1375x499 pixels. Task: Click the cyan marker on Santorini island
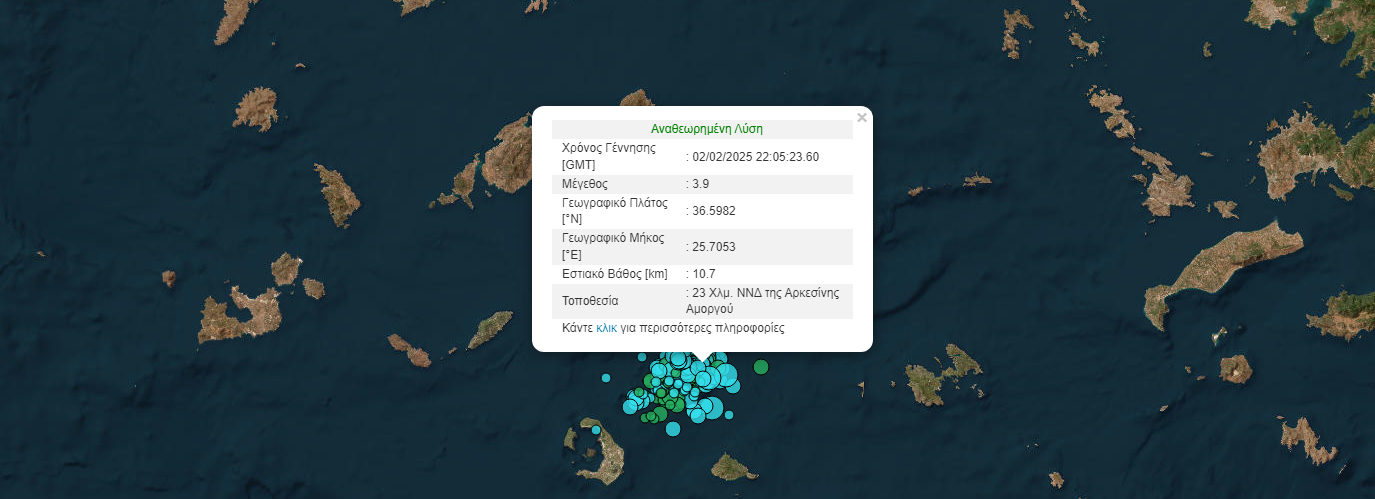(596, 430)
